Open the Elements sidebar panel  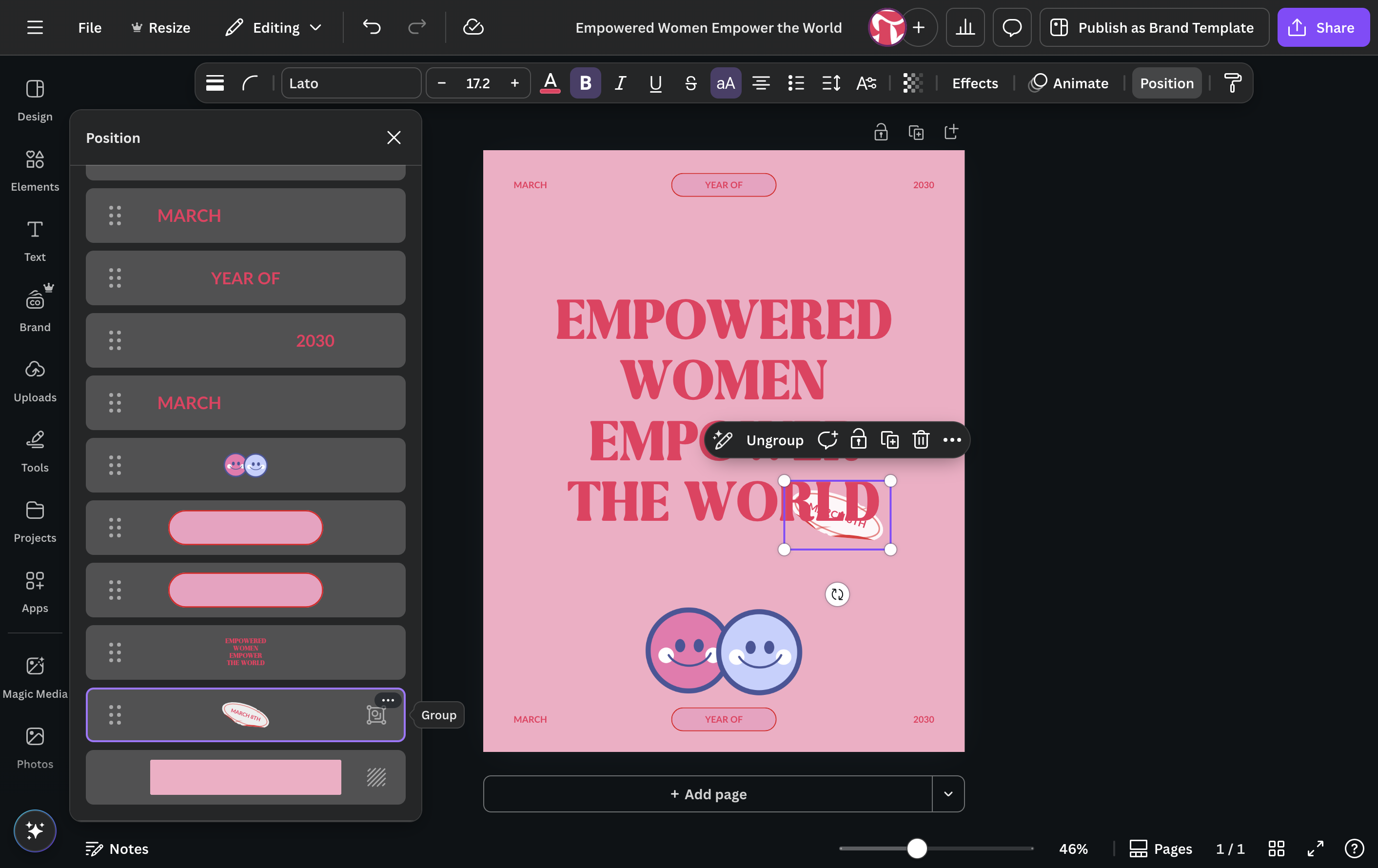pos(35,171)
